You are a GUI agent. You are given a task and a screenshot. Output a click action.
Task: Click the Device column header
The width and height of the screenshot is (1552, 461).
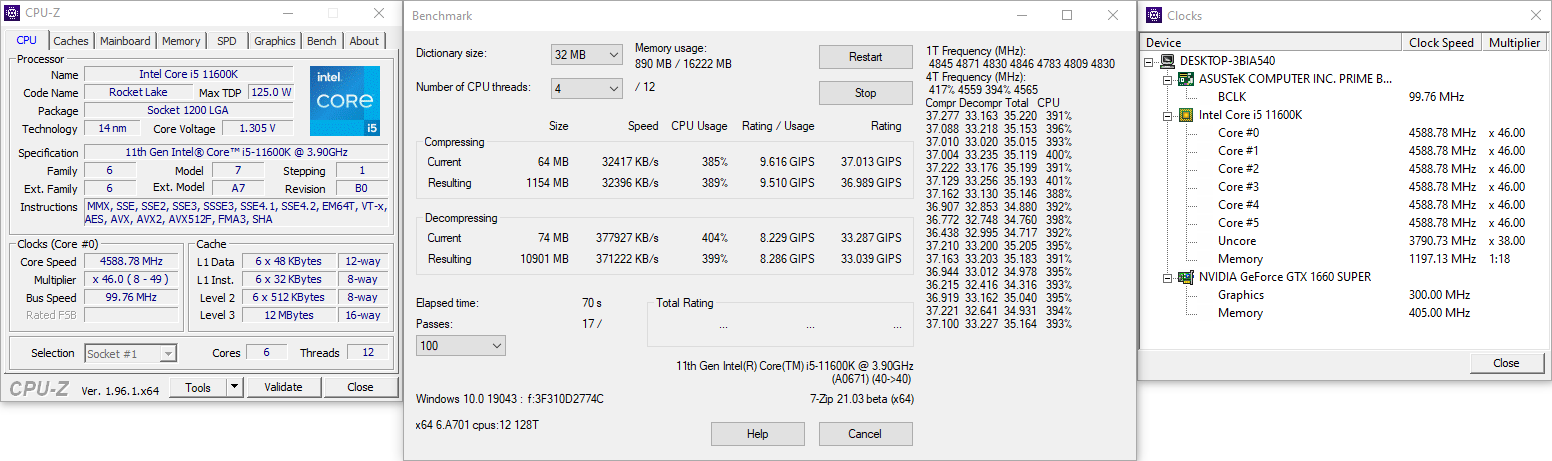click(x=1271, y=43)
